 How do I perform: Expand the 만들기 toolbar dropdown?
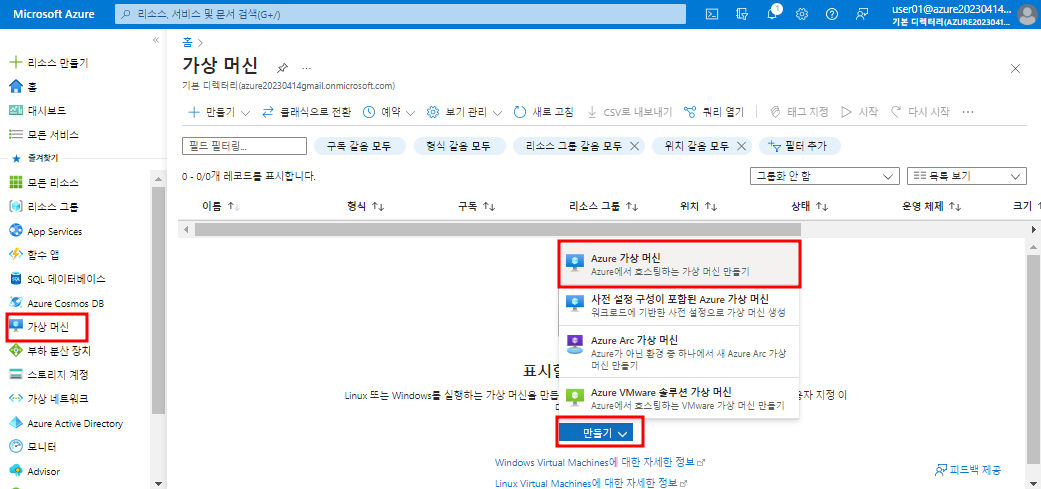(x=219, y=112)
